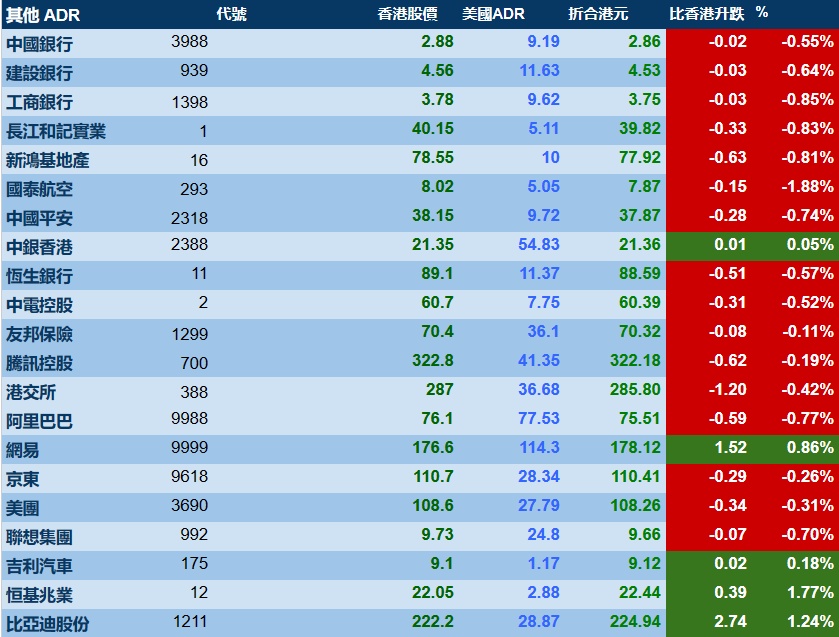Click the 折合港元 column header
This screenshot has height=637, width=839.
pyautogui.click(x=598, y=14)
